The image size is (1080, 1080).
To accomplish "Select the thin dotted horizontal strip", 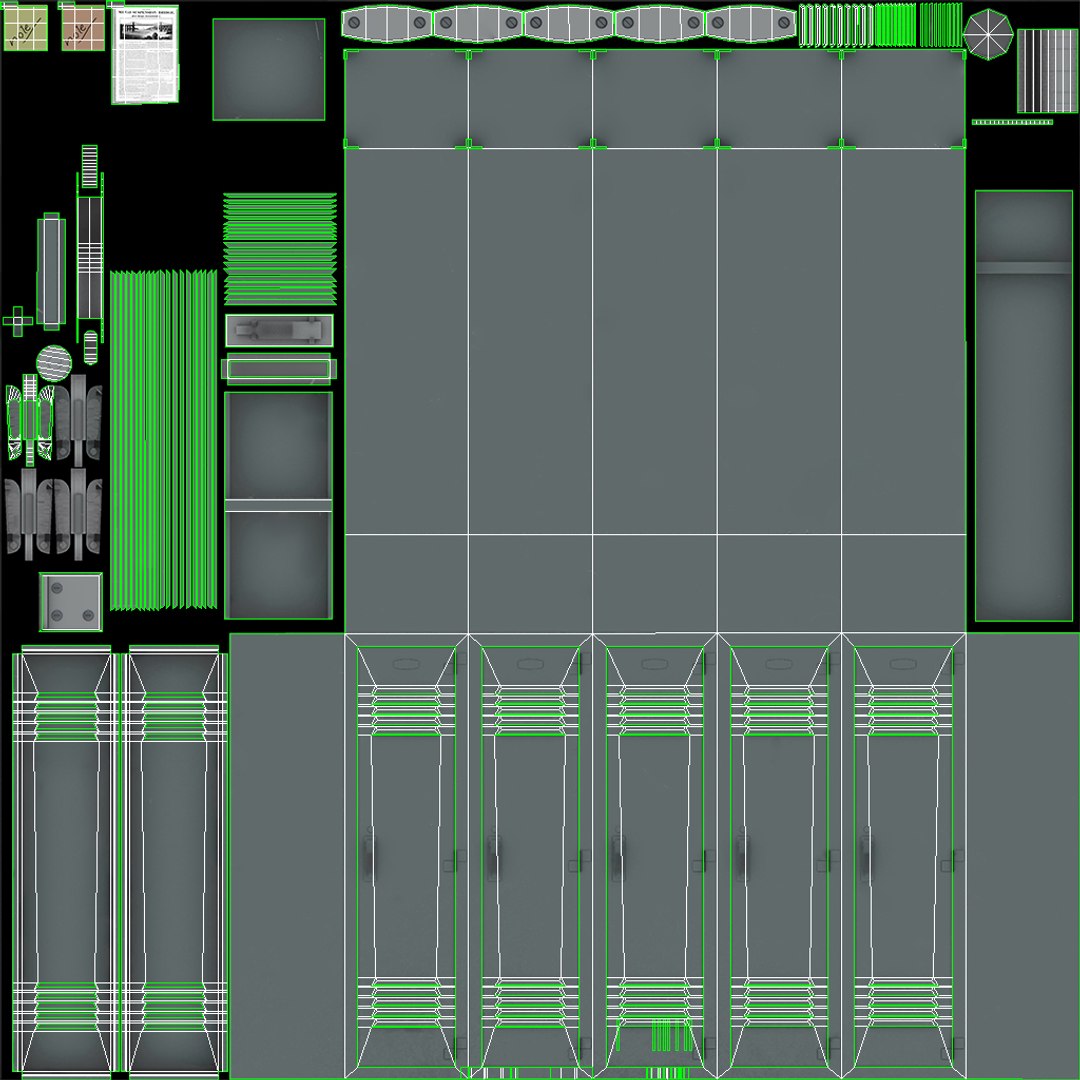I will [x=1012, y=123].
